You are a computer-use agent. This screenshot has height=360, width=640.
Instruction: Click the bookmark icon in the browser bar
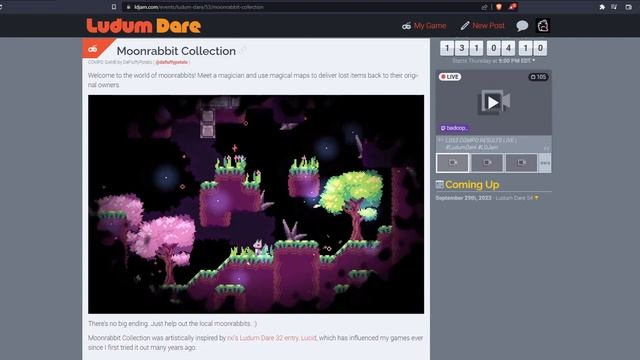(x=114, y=7)
